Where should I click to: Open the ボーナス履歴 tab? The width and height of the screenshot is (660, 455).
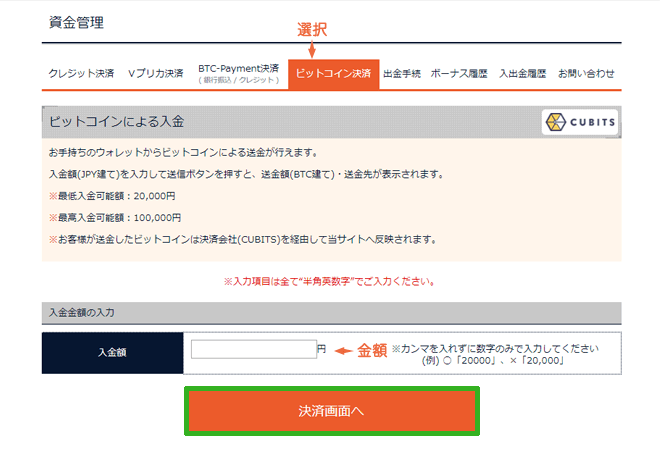point(459,74)
